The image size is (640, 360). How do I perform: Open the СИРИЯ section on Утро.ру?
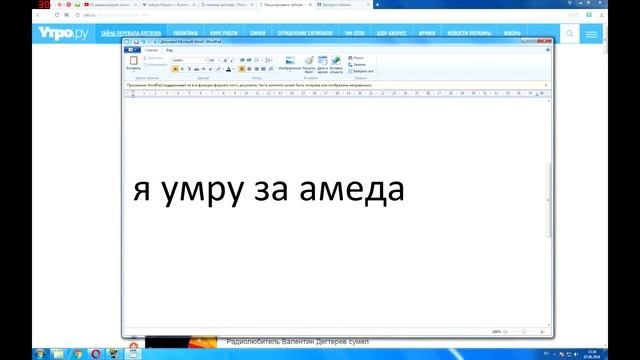[x=258, y=33]
